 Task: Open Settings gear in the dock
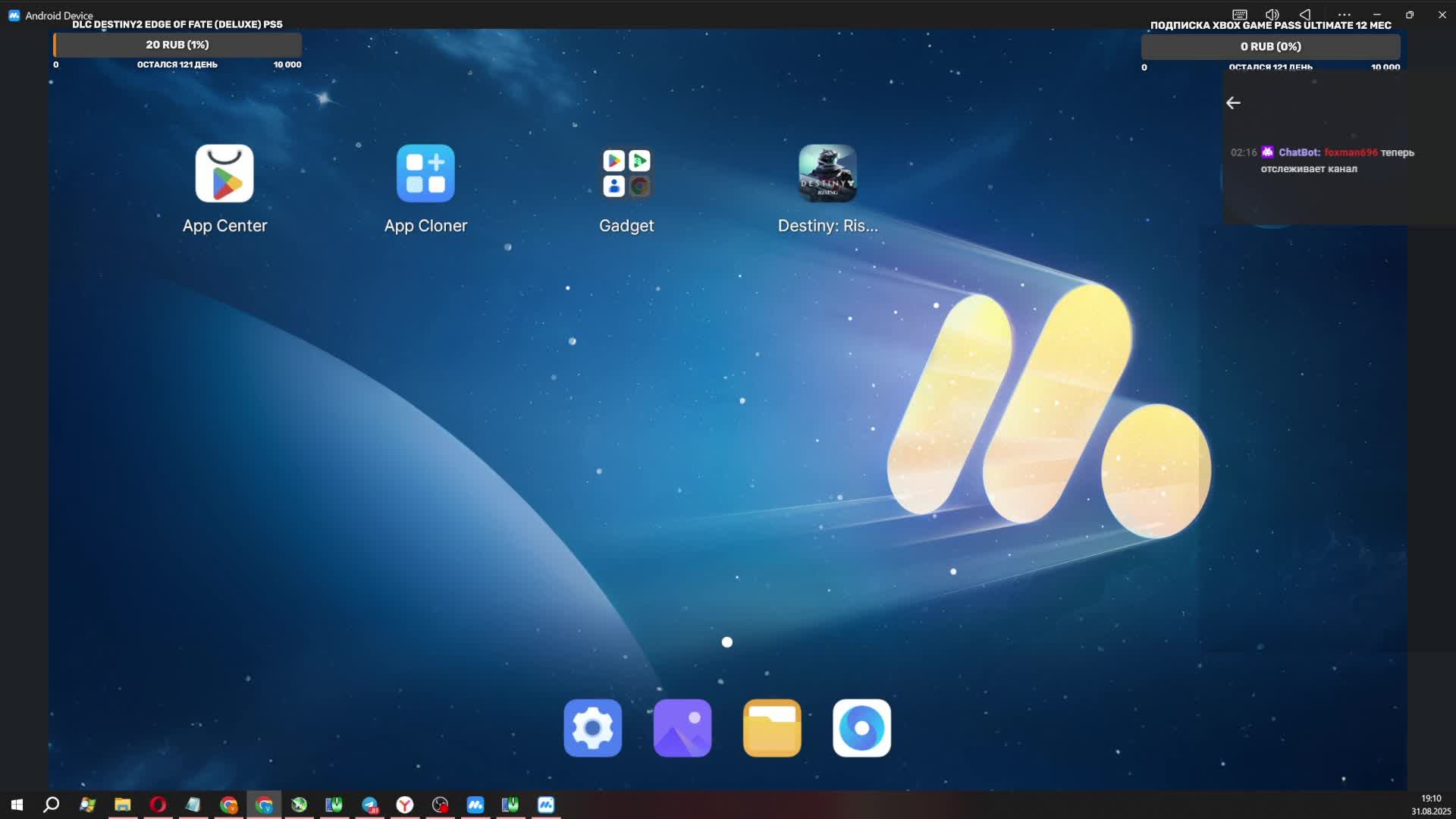coord(592,728)
